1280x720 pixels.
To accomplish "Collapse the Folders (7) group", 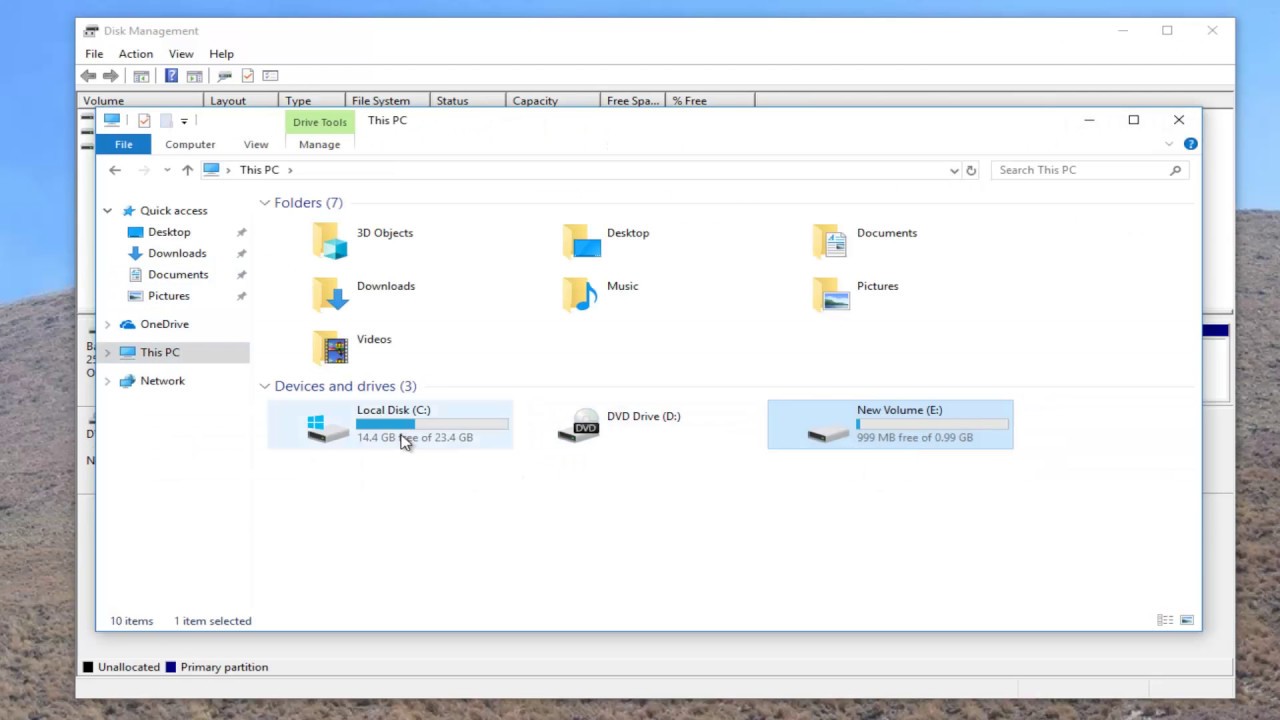I will [265, 203].
